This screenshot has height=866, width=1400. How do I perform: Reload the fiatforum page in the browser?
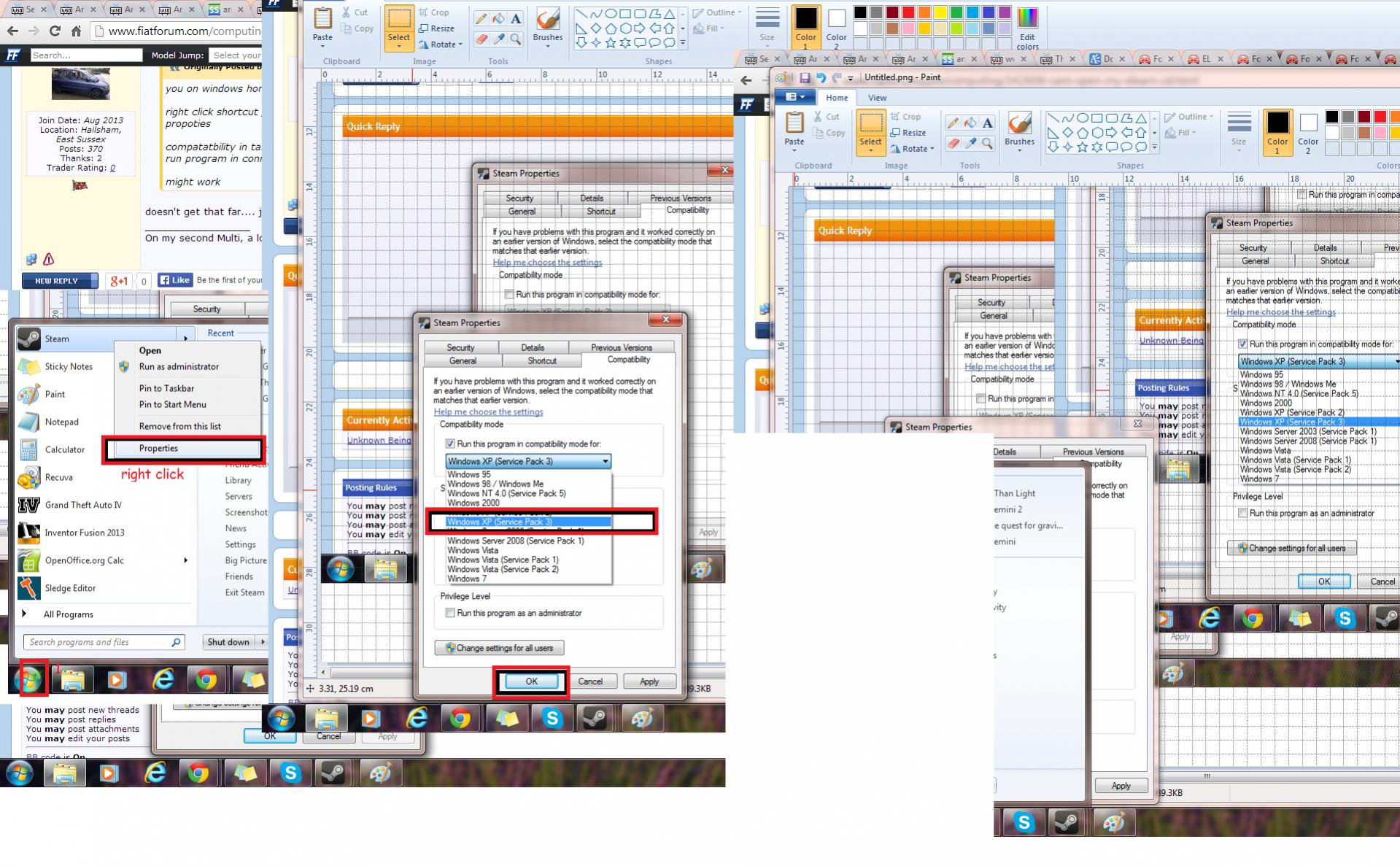coord(55,31)
